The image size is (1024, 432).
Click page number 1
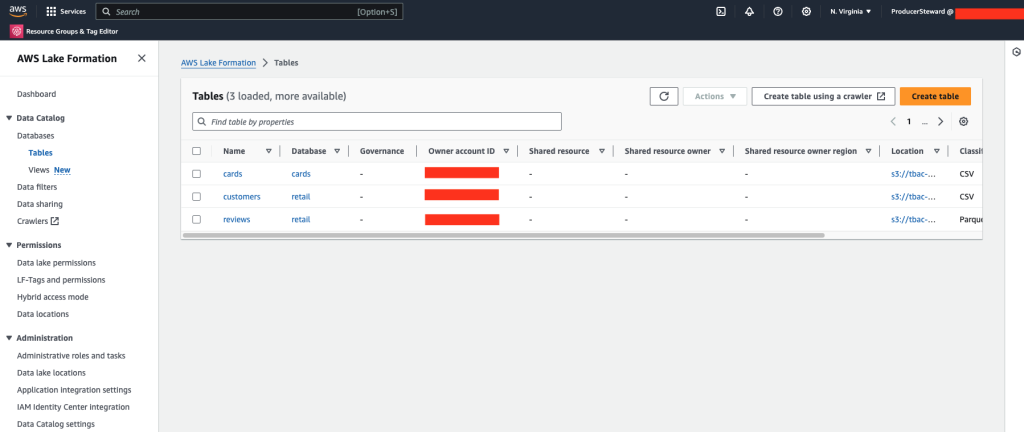pyautogui.click(x=908, y=121)
